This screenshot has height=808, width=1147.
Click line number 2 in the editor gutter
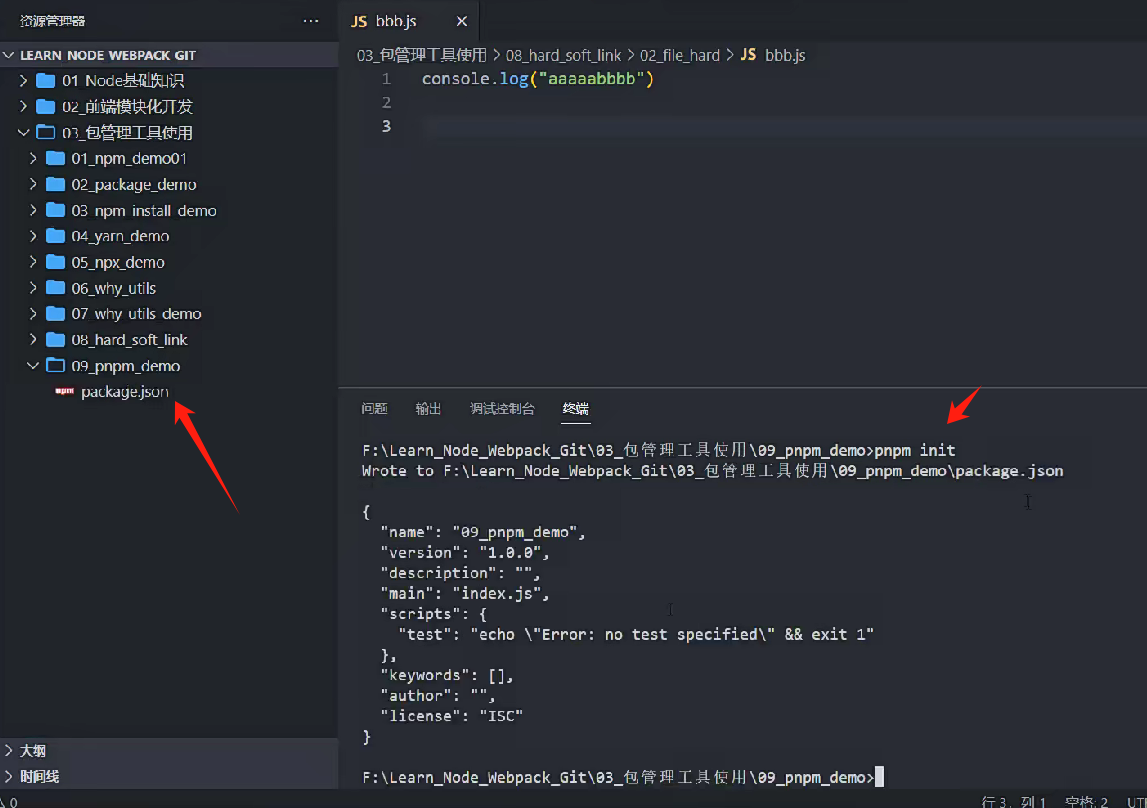(386, 102)
